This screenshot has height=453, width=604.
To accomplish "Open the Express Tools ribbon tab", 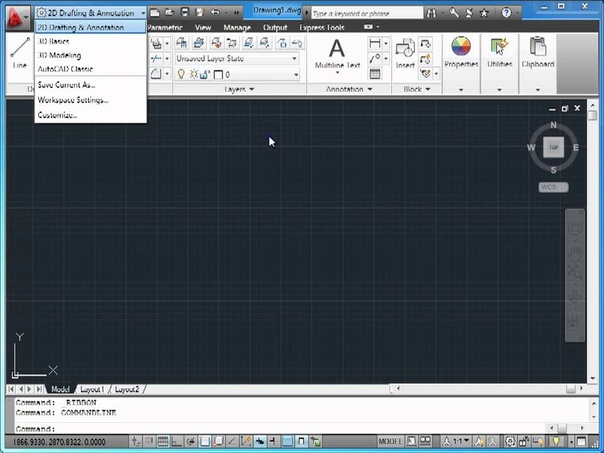I will click(x=322, y=27).
